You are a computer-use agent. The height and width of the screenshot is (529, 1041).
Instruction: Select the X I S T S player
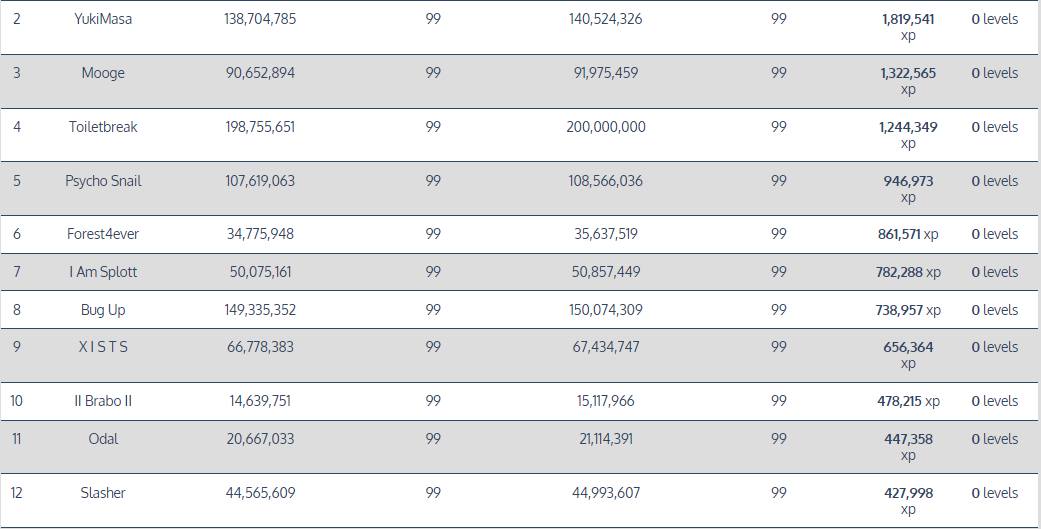[103, 347]
